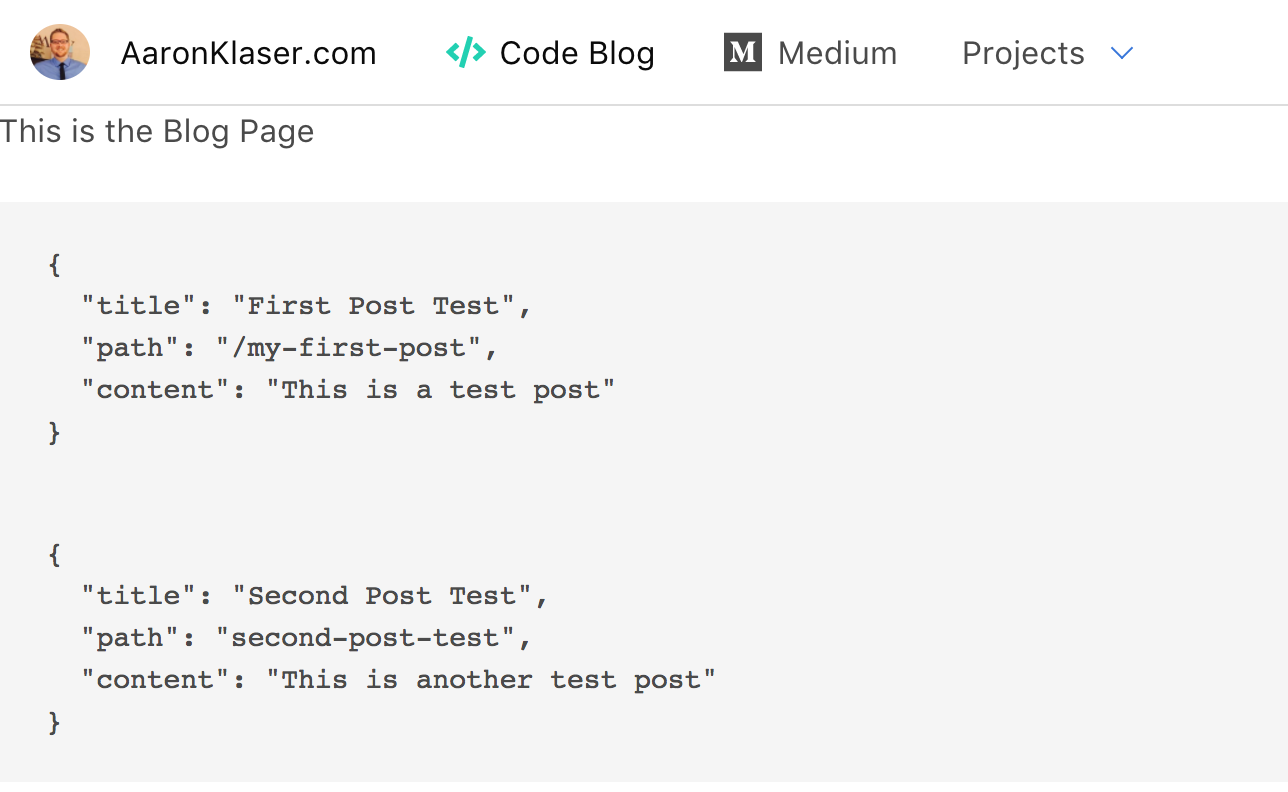Select the Projects menu label
Screen dimensions: 1288x792
point(1023,53)
